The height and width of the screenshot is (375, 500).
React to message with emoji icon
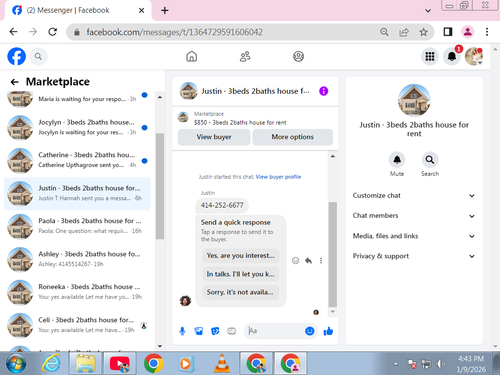coord(295,260)
